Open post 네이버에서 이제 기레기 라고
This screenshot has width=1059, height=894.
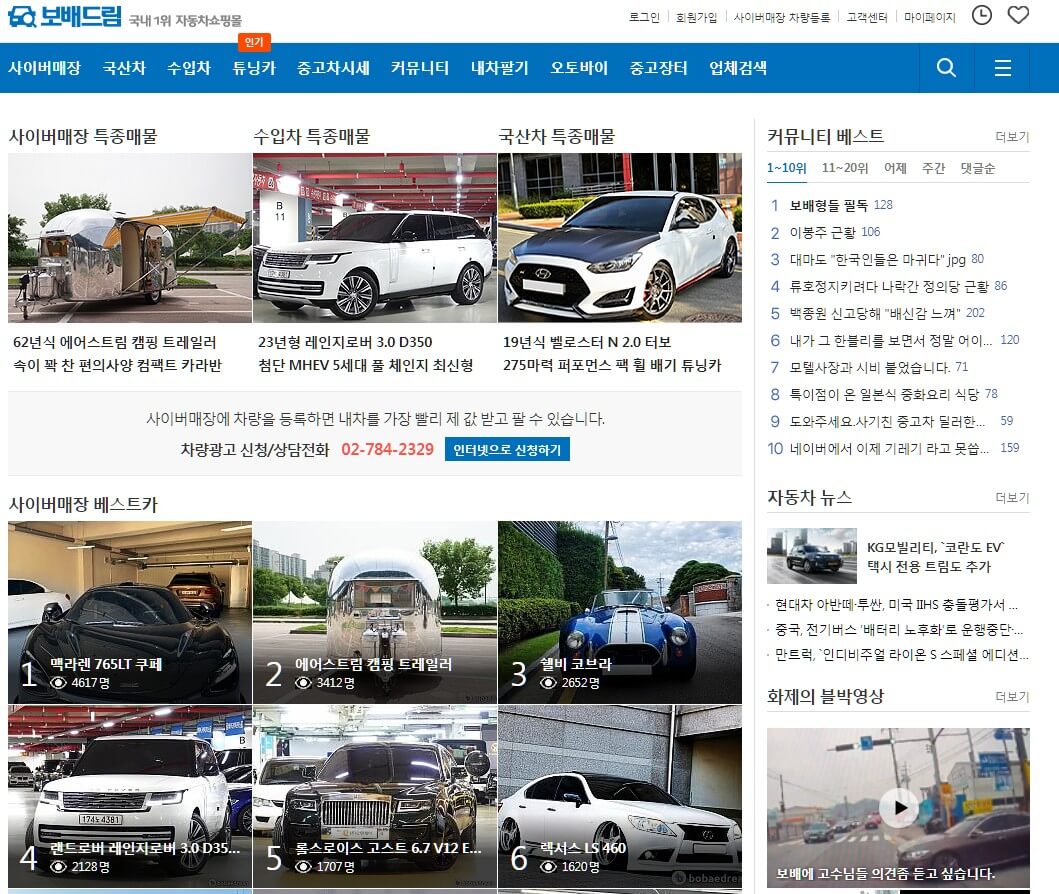click(x=889, y=448)
